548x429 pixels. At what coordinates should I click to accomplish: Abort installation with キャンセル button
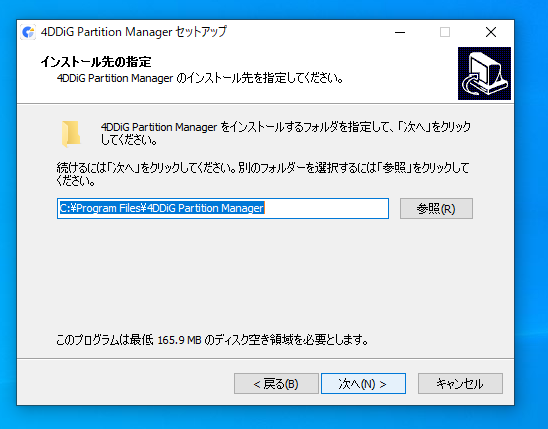point(460,384)
